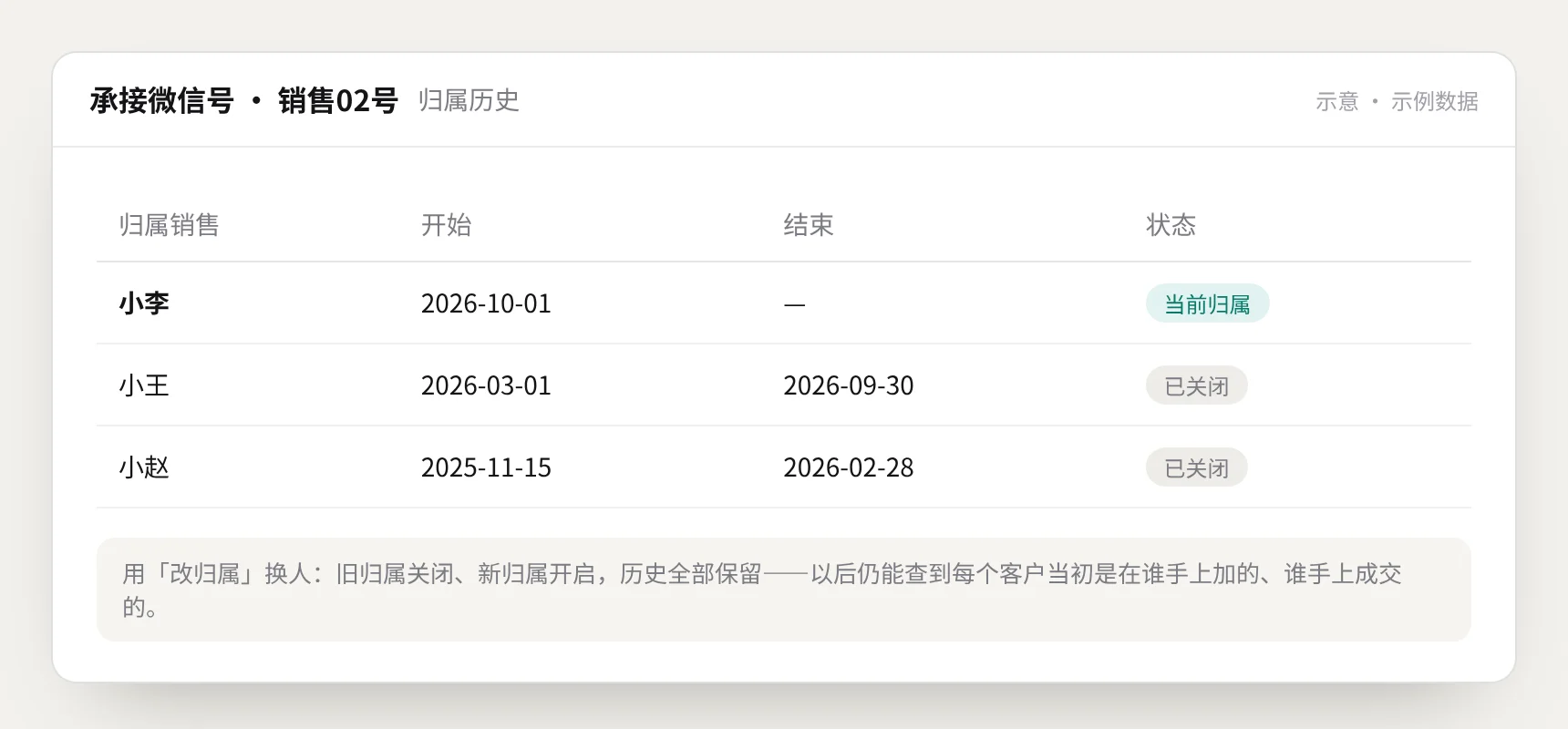Click the 示意・示例数据 label
Viewport: 1568px width, 729px height.
coord(1397,101)
